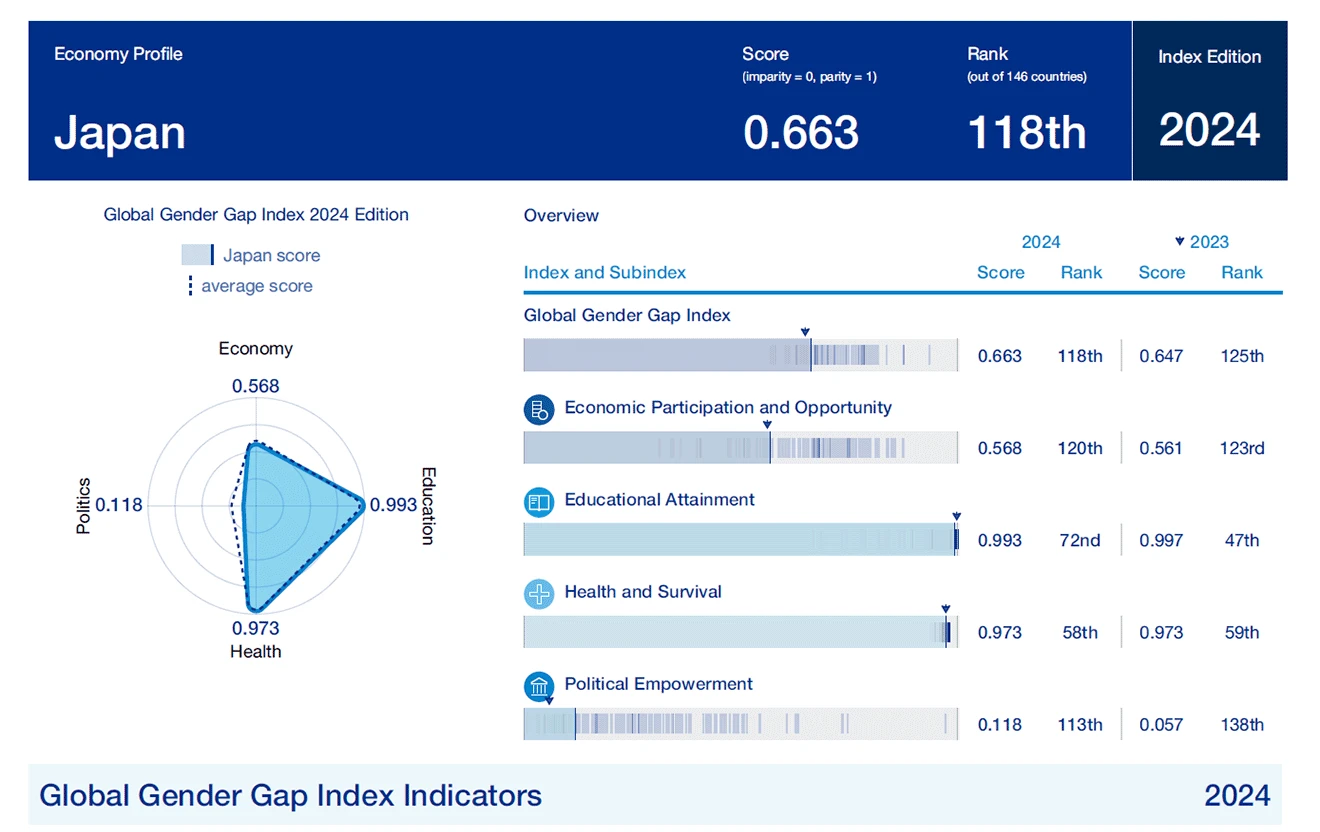
Task: Click the Political Empowerment subindex label
Action: point(658,684)
